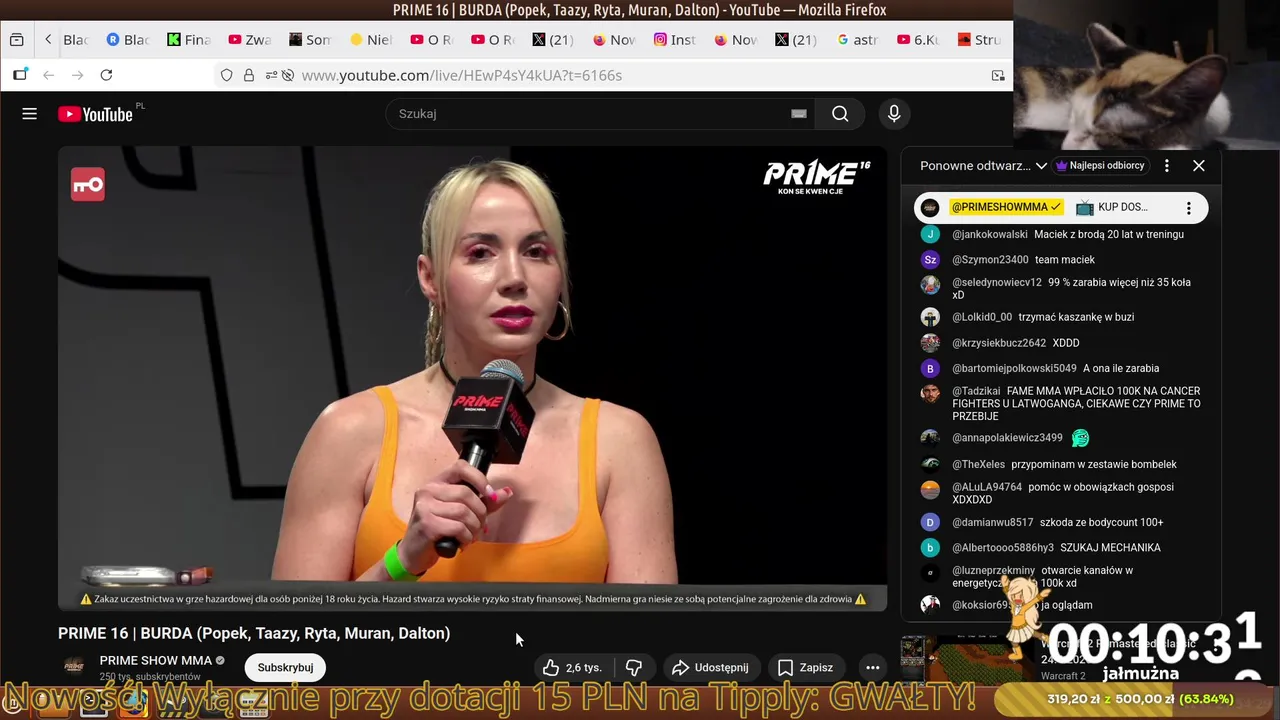
Task: Switch to the astr Google browser tab
Action: (x=858, y=40)
